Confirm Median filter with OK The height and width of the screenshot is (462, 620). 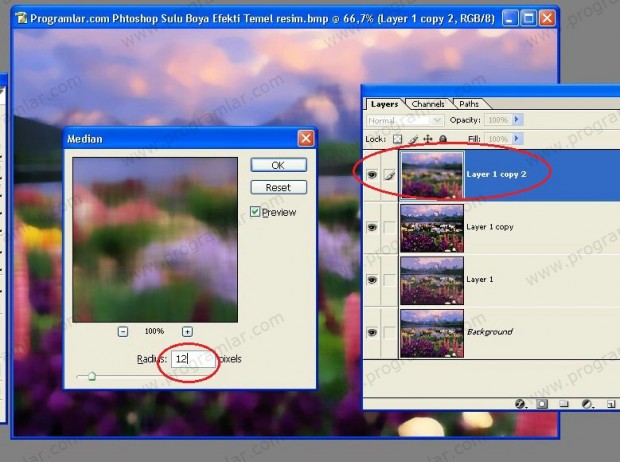pyautogui.click(x=278, y=165)
